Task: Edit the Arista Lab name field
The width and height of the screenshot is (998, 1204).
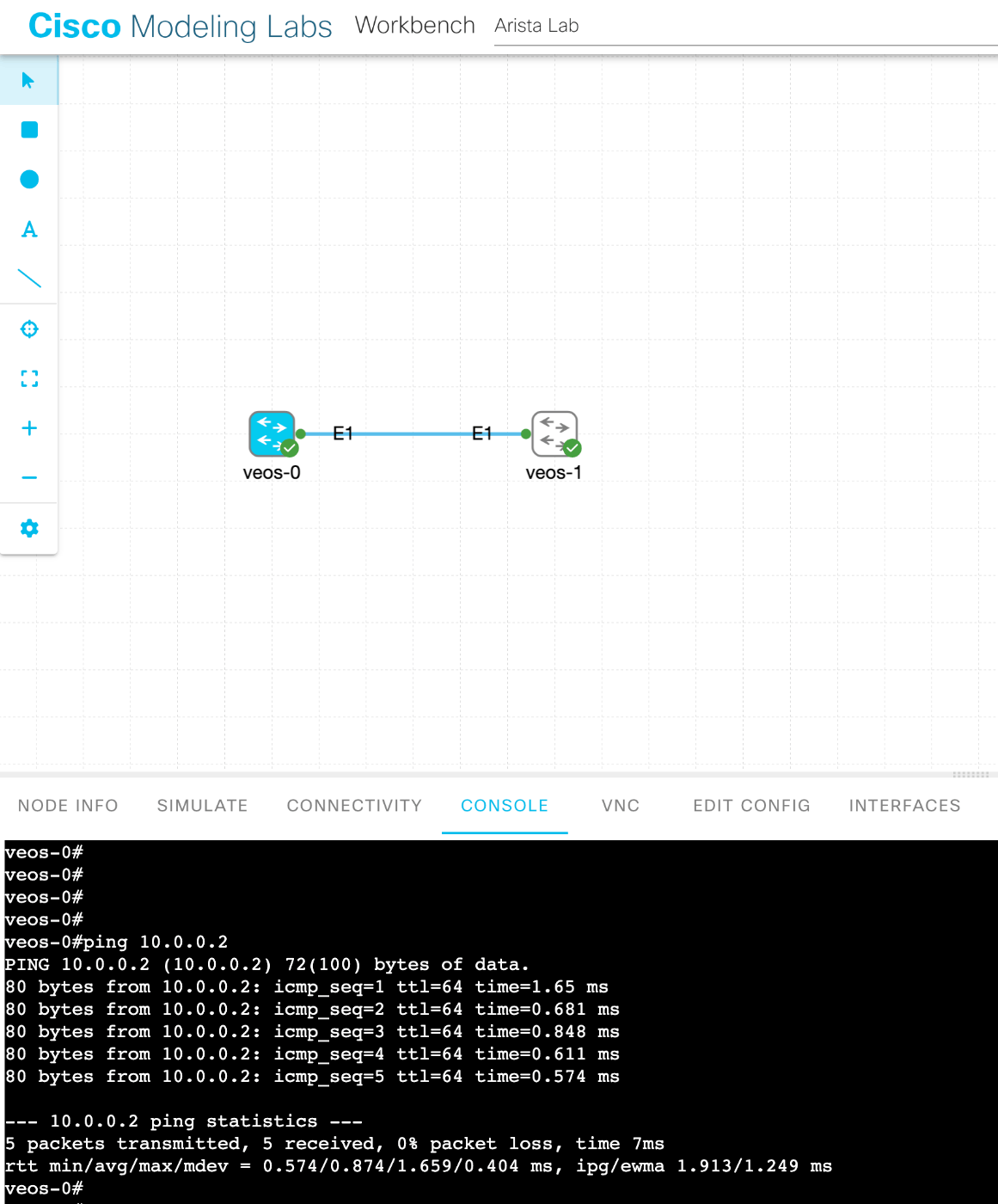Action: [746, 26]
